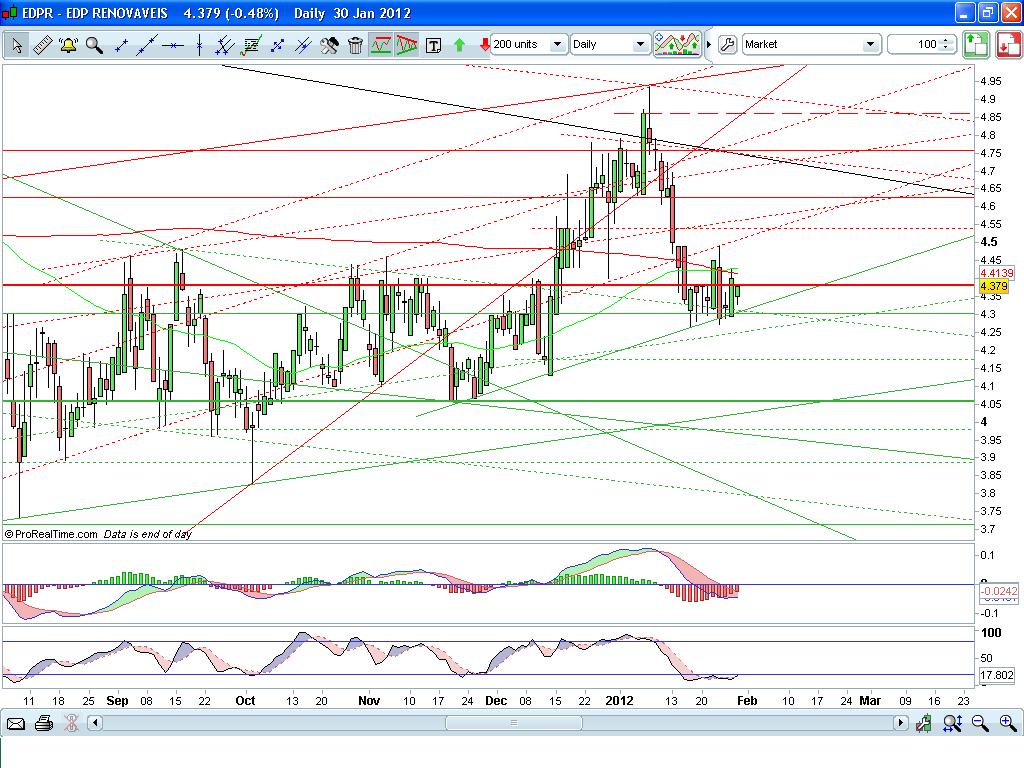Click the ProRealTime.com copyright text
This screenshot has height=768, width=1024.
[52, 534]
